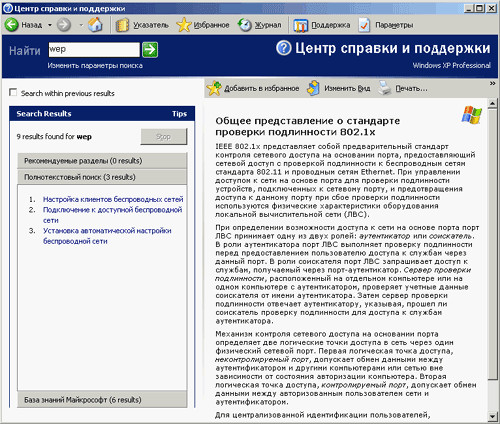500x424 pixels.
Task: Expand toolbar overflow chevron at right
Action: [x=492, y=83]
